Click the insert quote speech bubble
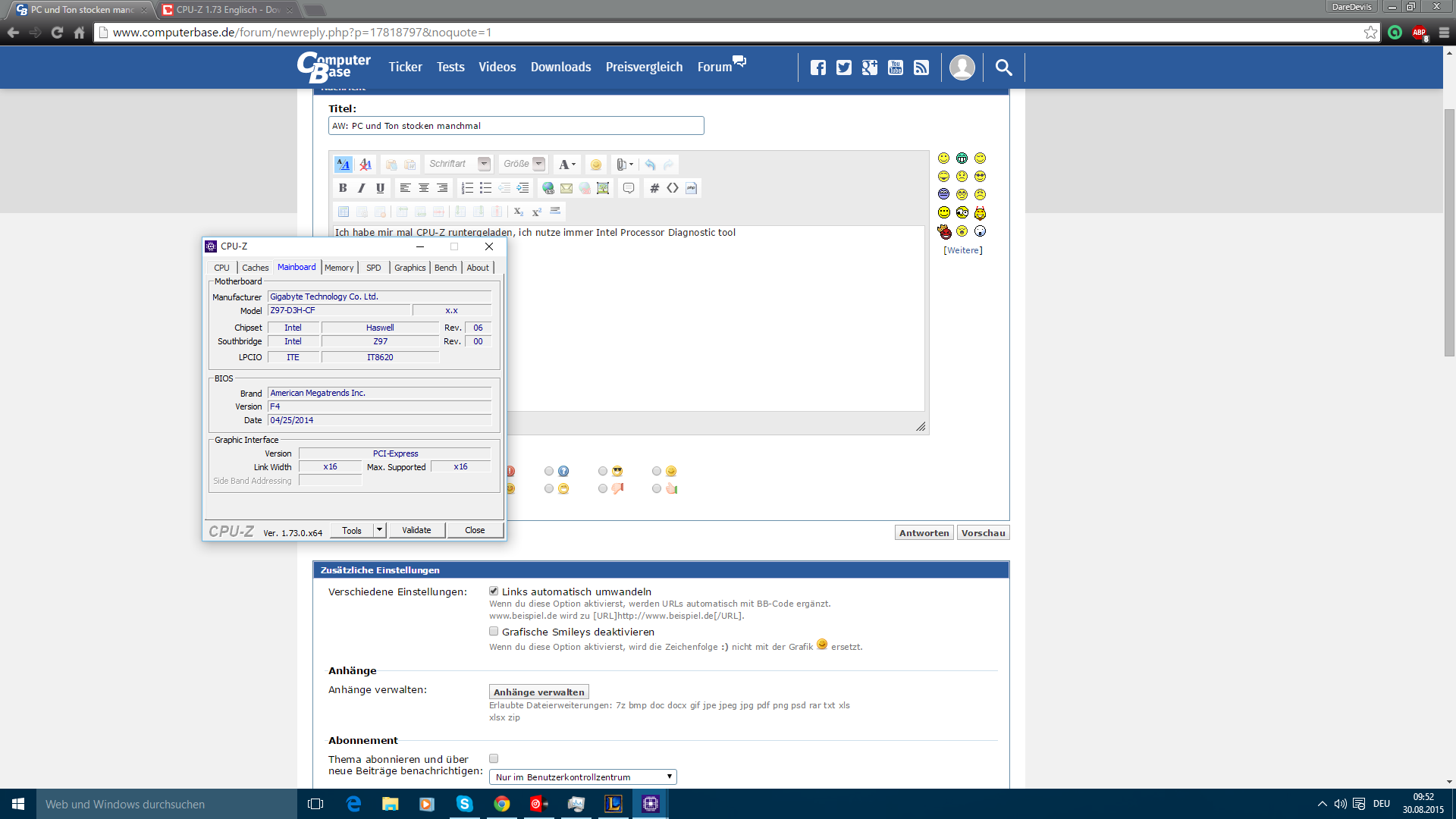This screenshot has height=819, width=1456. pos(629,188)
